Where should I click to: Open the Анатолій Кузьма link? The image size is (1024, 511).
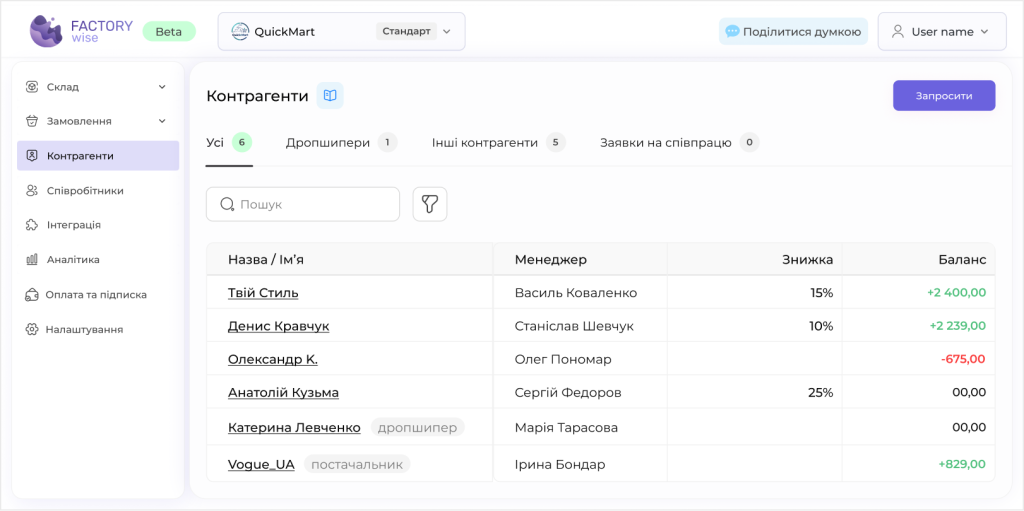click(x=283, y=393)
